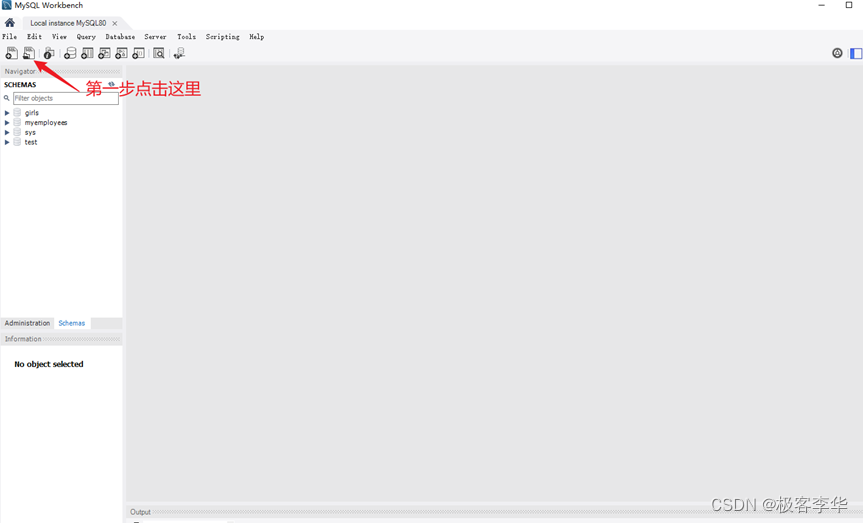Expand the girls schema

(x=7, y=112)
